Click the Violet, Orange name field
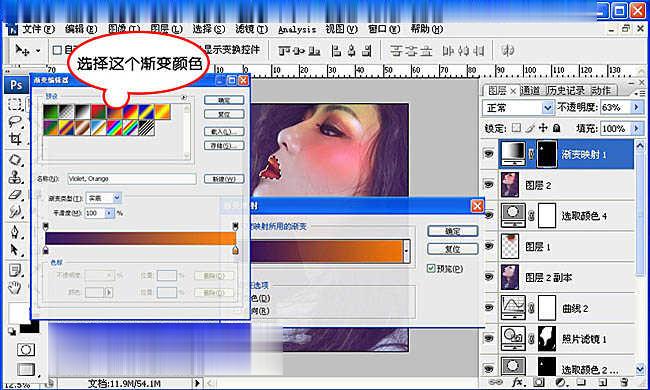 [x=132, y=179]
